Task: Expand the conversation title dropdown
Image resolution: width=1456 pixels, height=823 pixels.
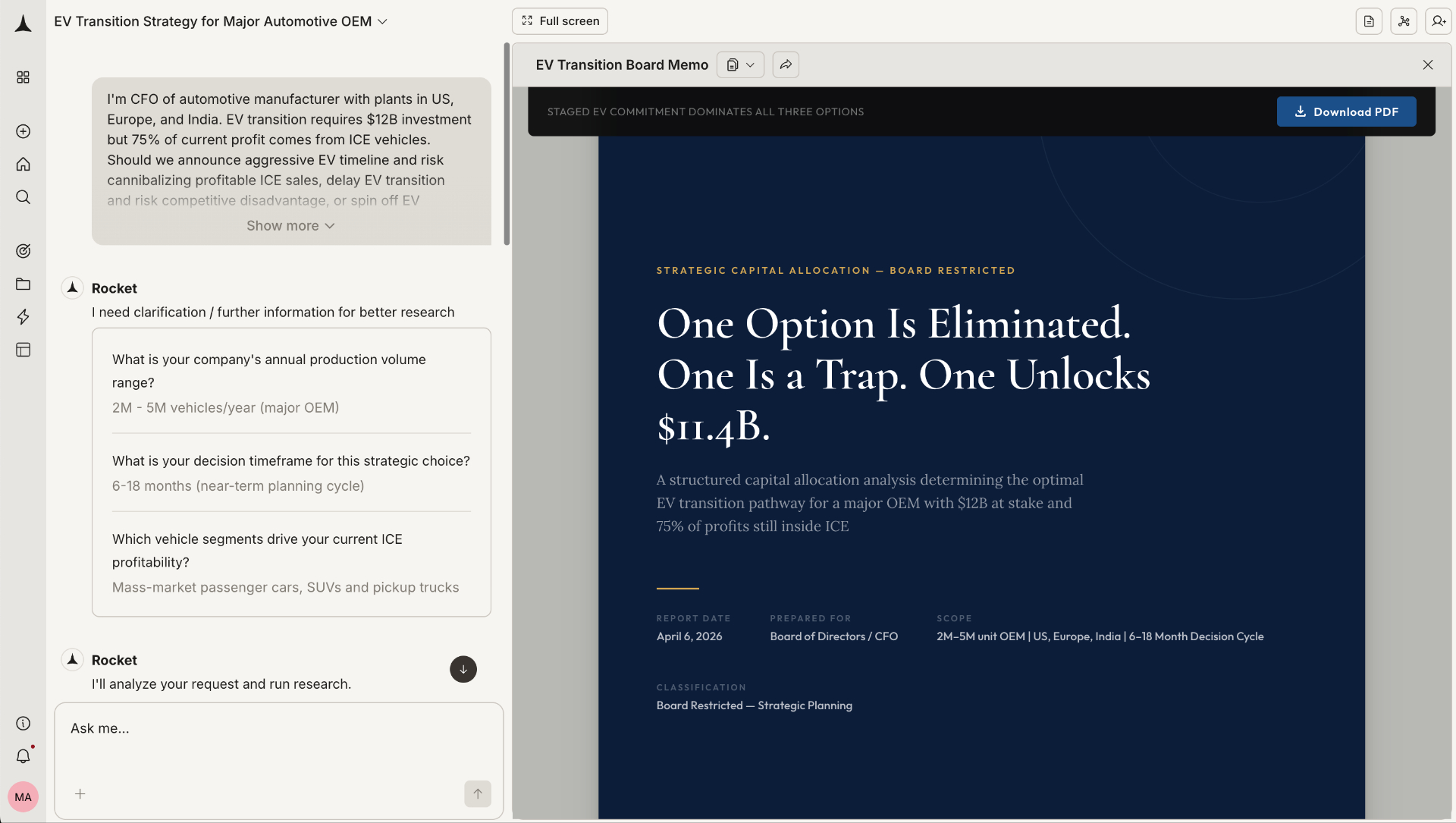Action: [x=382, y=21]
